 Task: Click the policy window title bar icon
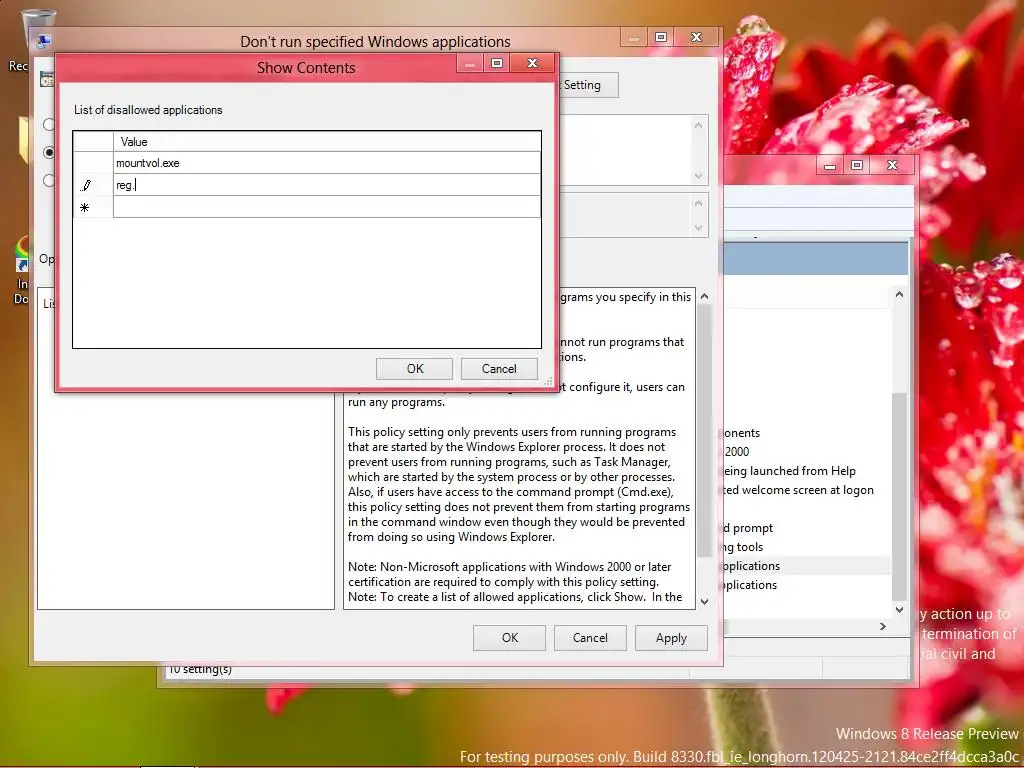tap(43, 42)
